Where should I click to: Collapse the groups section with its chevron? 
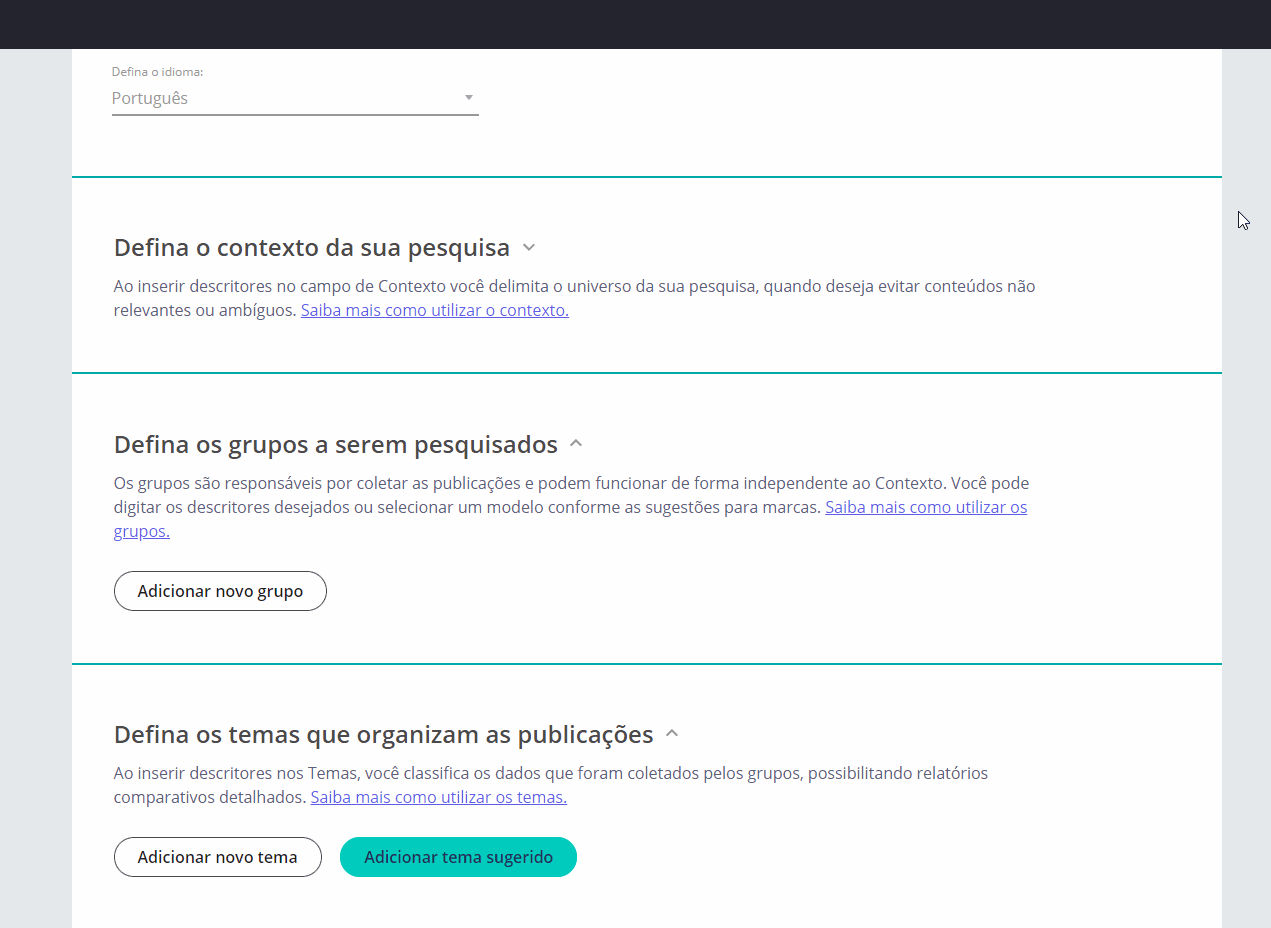pos(576,443)
